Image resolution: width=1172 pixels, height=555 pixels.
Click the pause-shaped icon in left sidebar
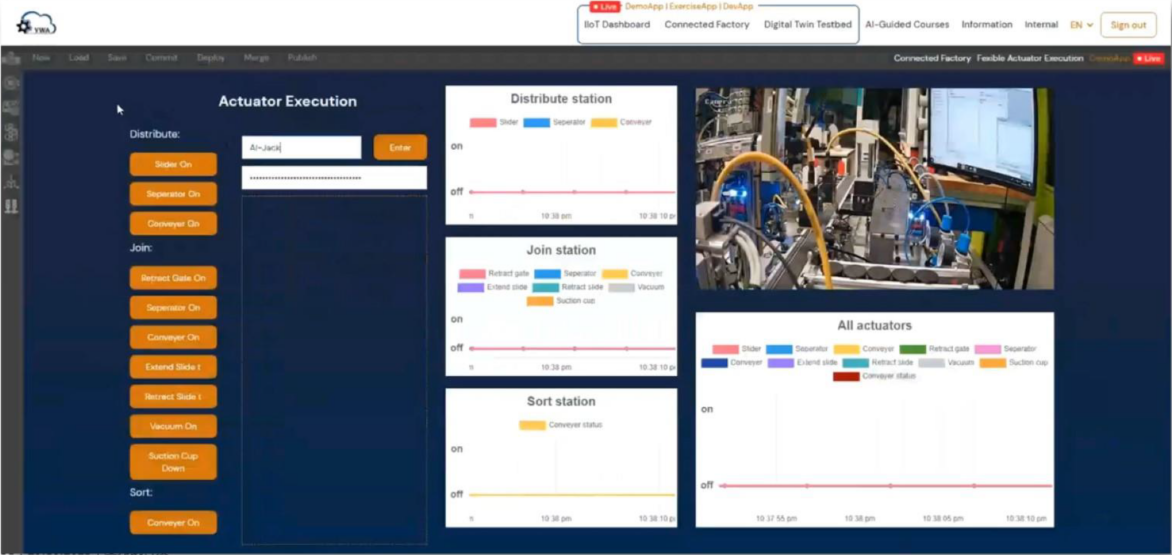click(x=12, y=206)
